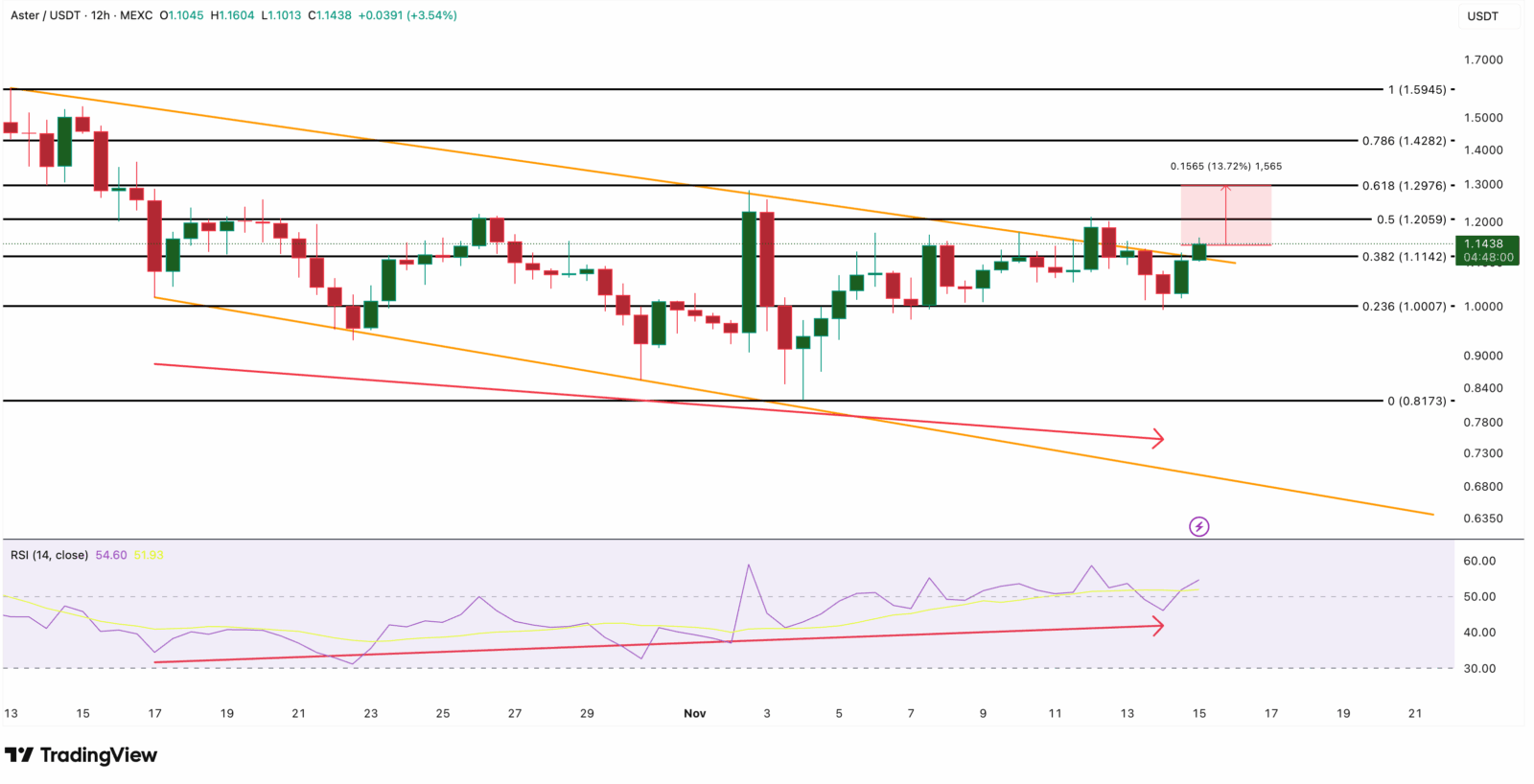This screenshot has height=784, width=1534.
Task: Select the 12h interval label
Action: point(101,15)
